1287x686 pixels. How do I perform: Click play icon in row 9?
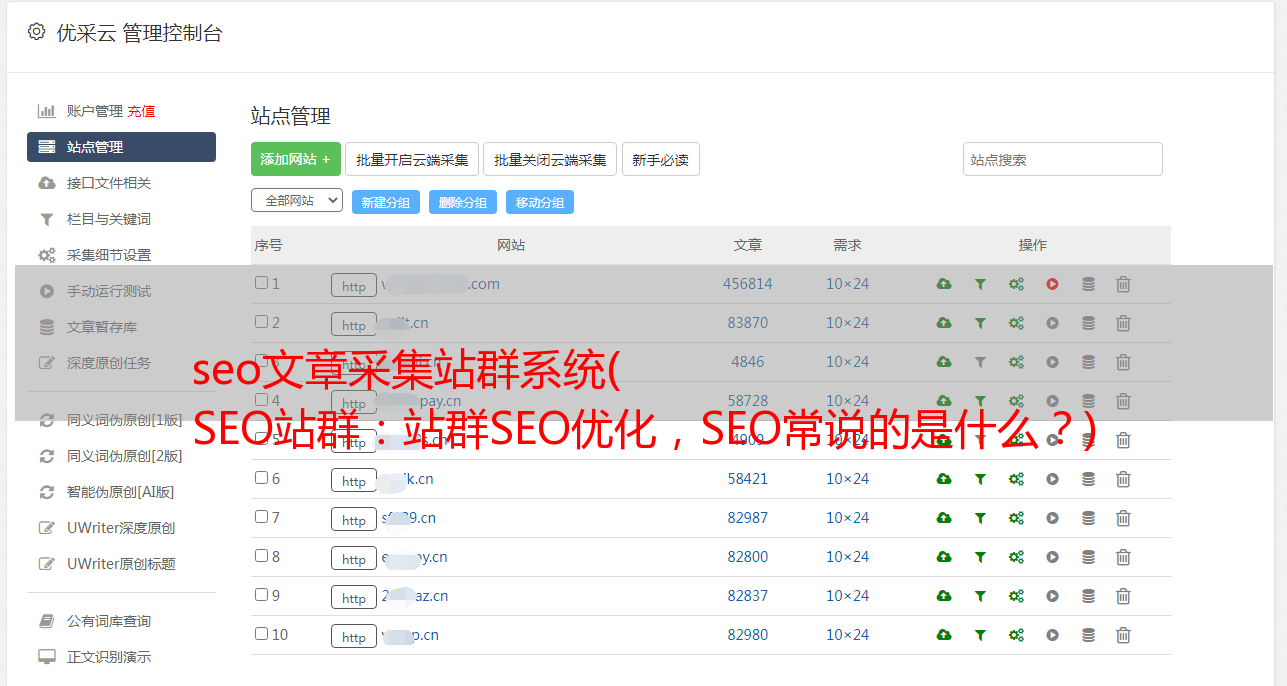pyautogui.click(x=1052, y=596)
